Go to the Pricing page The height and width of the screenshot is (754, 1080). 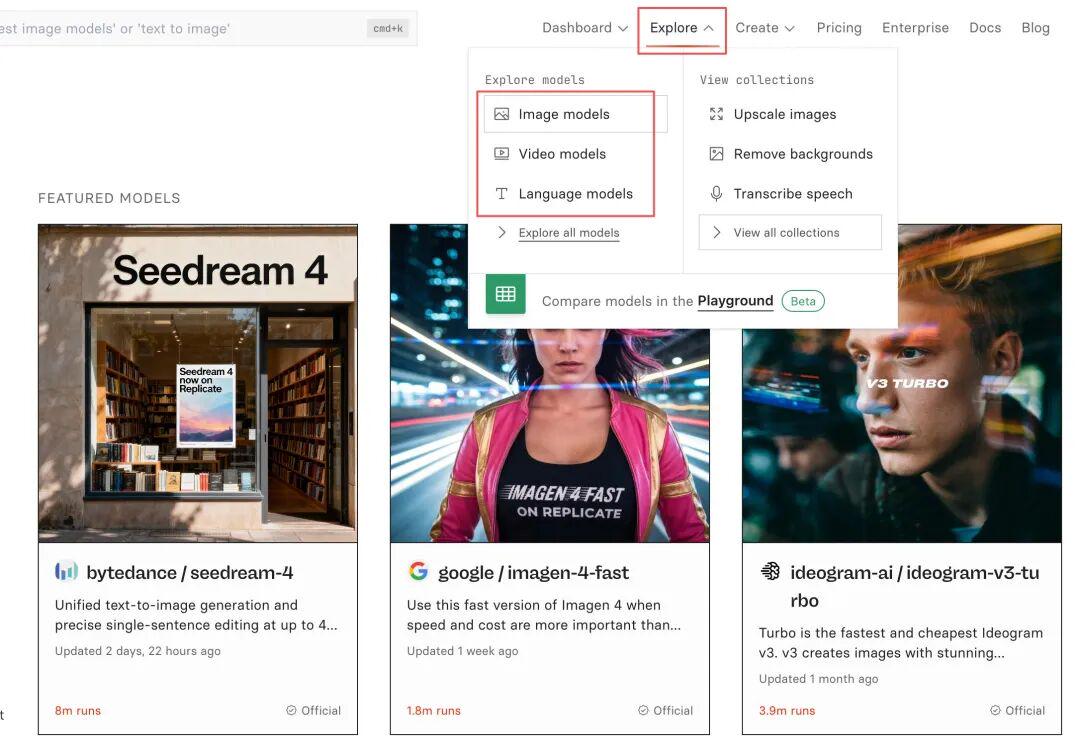[839, 28]
